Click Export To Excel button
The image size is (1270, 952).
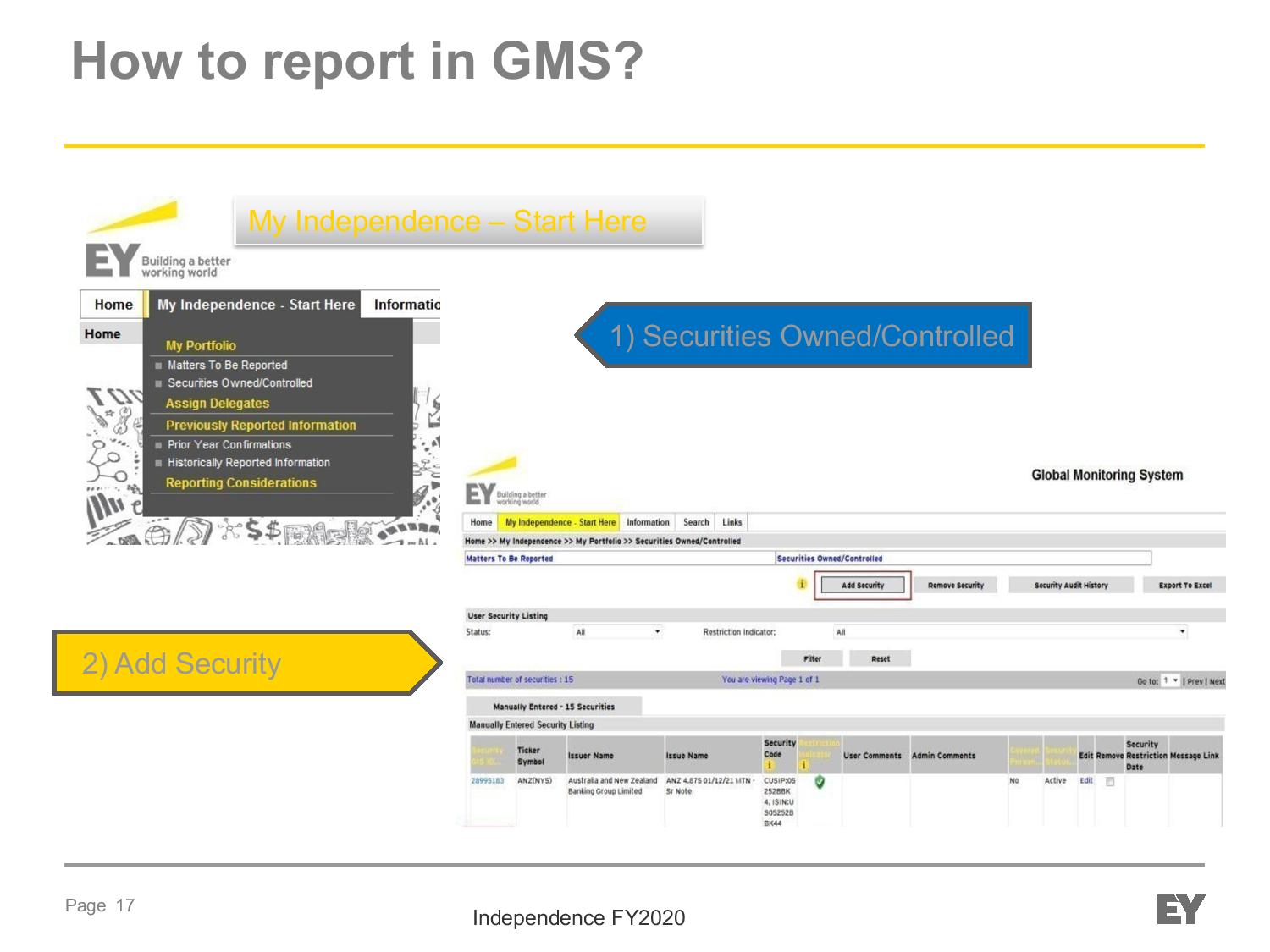[x=1184, y=586]
